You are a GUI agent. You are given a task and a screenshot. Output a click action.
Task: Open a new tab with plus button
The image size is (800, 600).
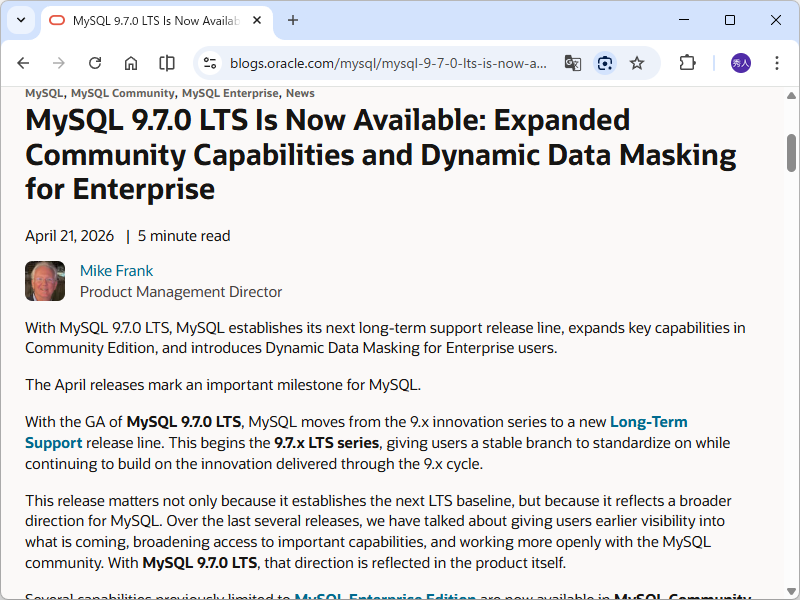coord(293,20)
